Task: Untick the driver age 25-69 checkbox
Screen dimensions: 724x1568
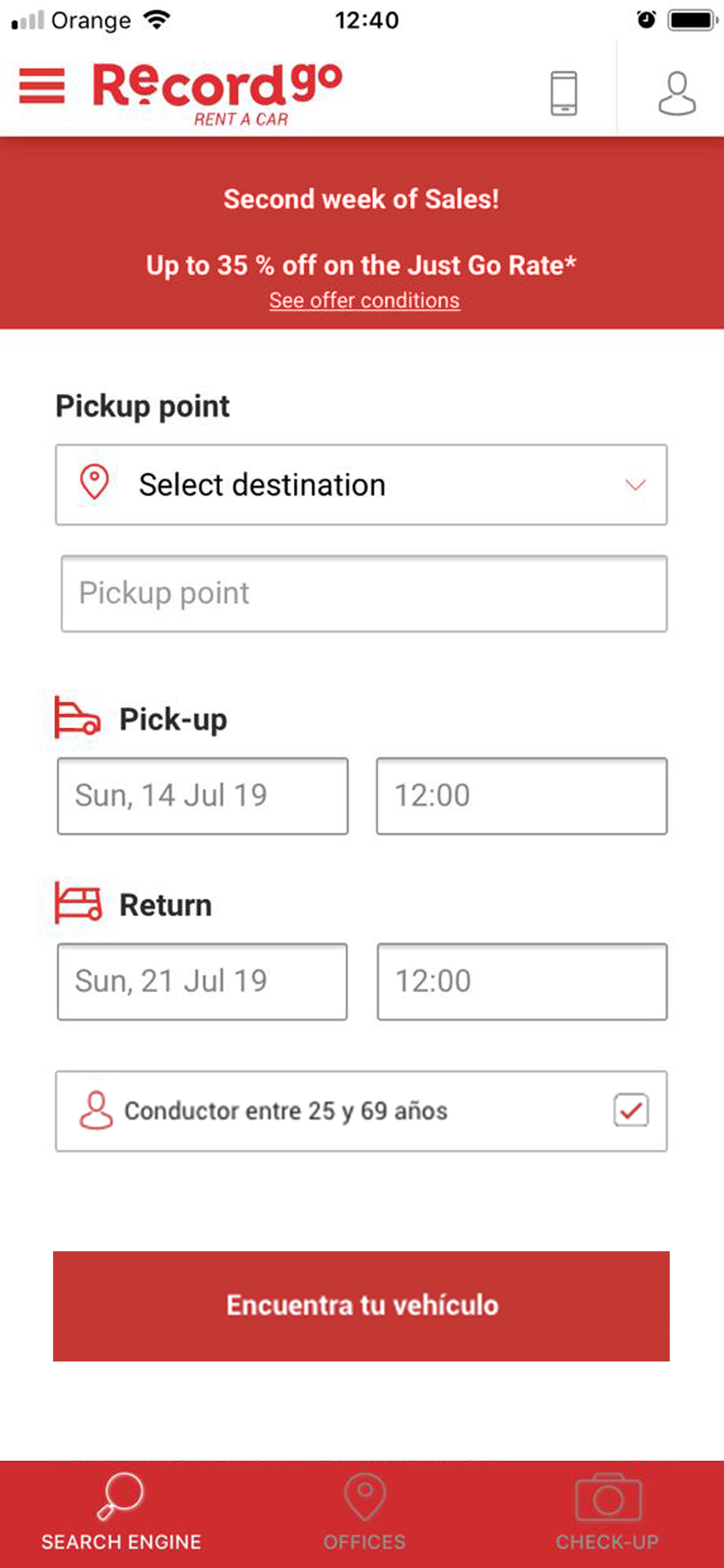Action: pyautogui.click(x=630, y=1110)
